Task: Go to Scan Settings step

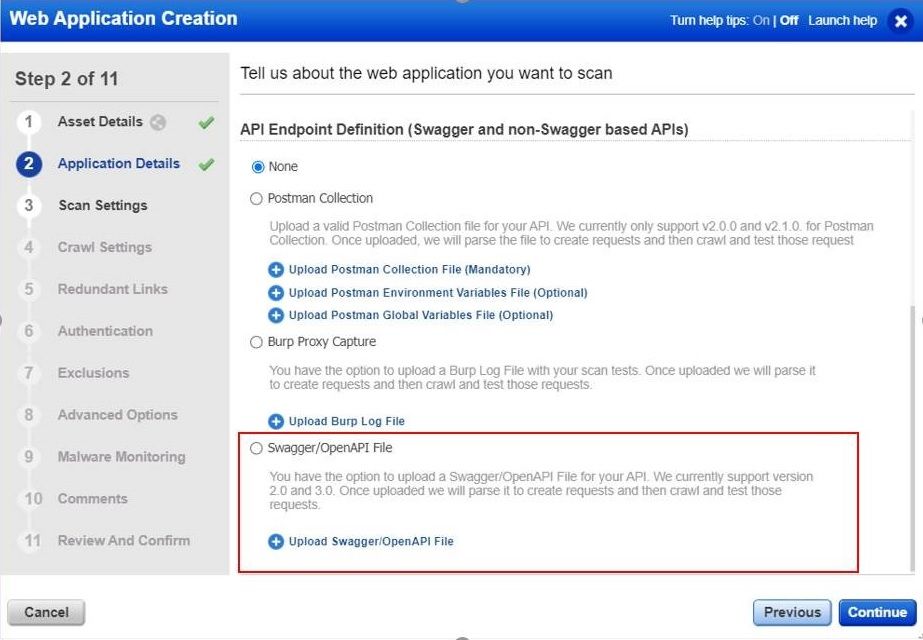Action: point(103,205)
